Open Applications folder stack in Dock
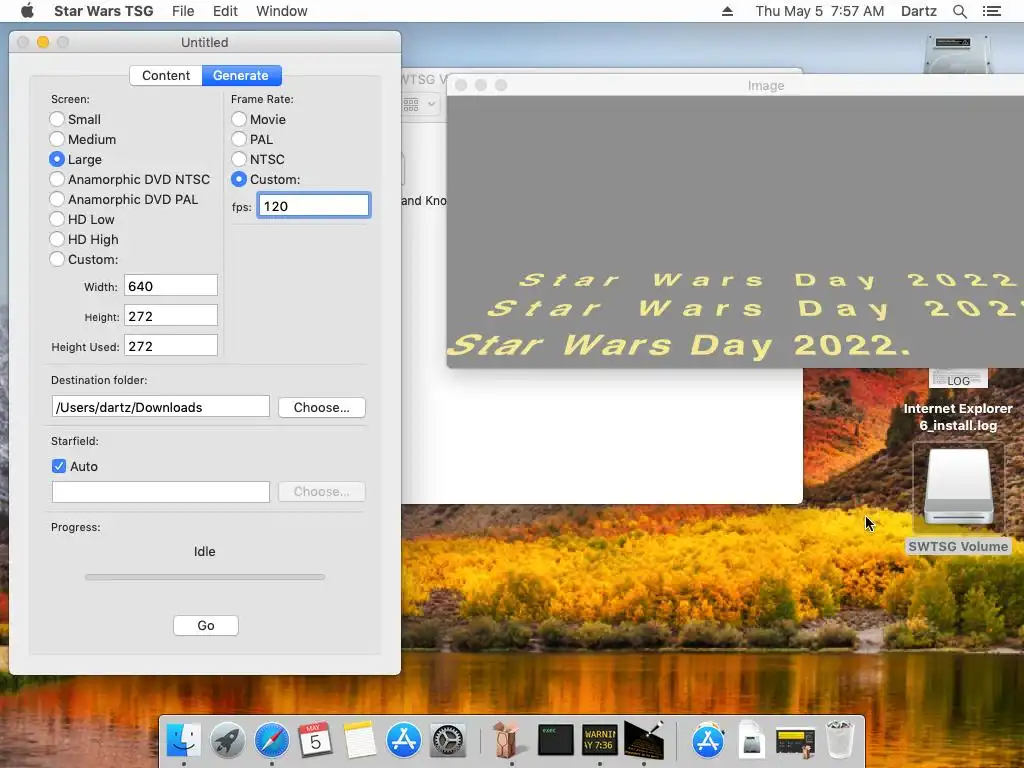This screenshot has width=1024, height=768. (708, 741)
